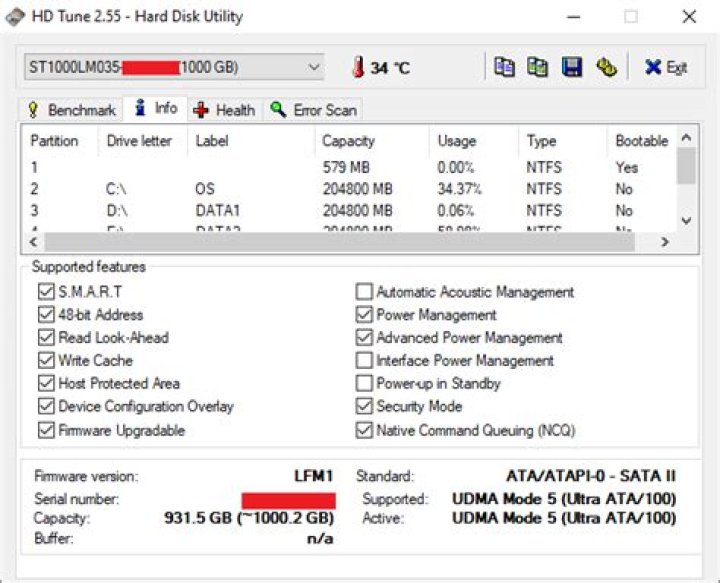
Task: Toggle the Power Management checkbox
Action: point(364,314)
